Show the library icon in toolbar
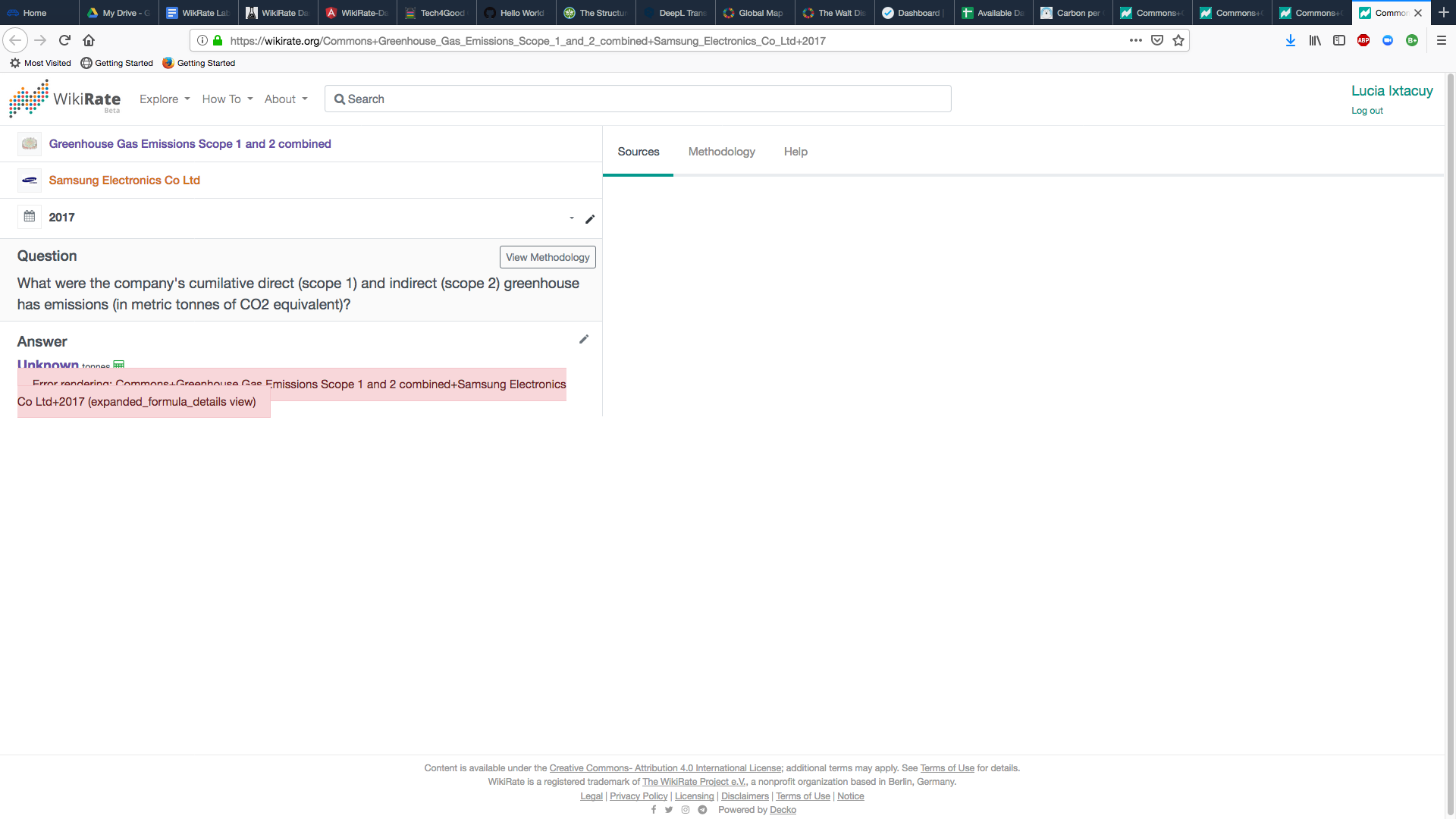The width and height of the screenshot is (1456, 819). click(x=1315, y=40)
